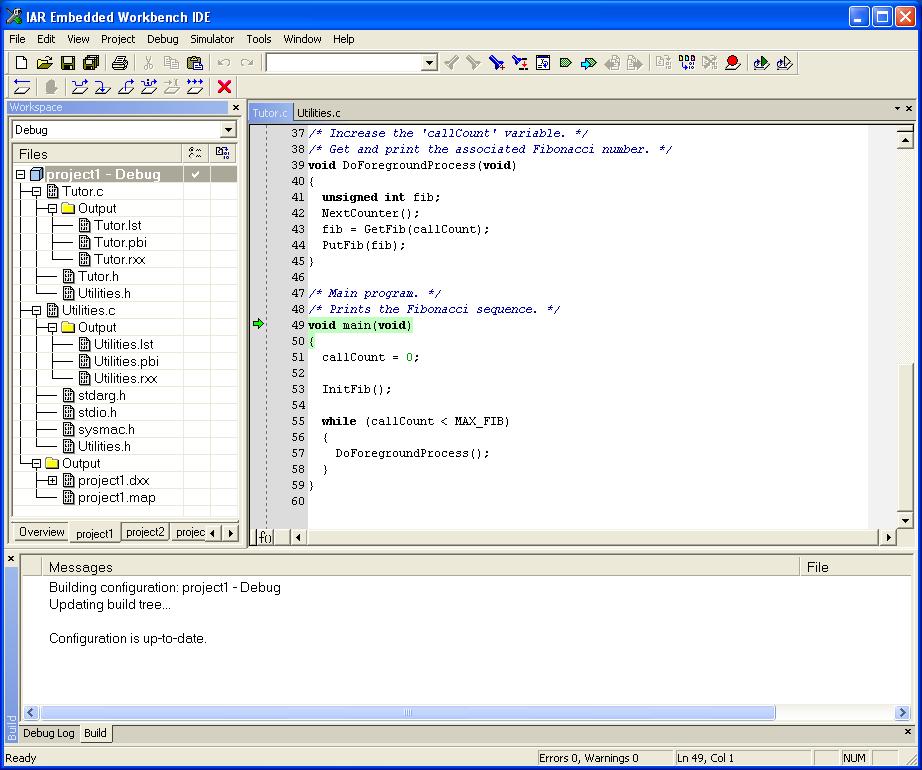This screenshot has height=770, width=922.
Task: Select the Overview workspace tab
Action: point(41,532)
